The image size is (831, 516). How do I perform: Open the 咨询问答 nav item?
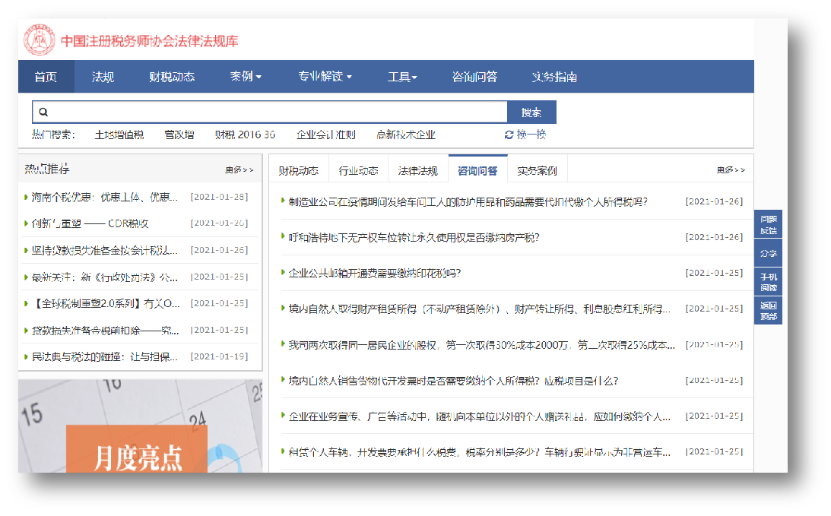[474, 77]
